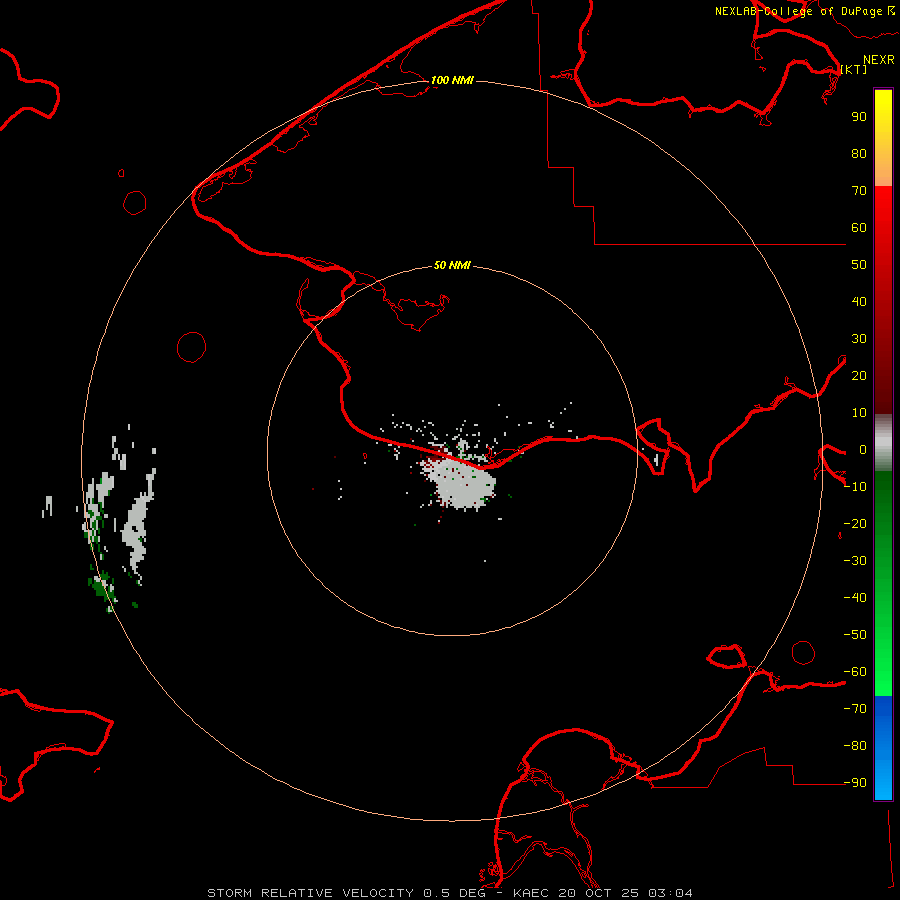Image resolution: width=900 pixels, height=900 pixels.
Task: Click the -60 value on velocity scale
Action: [x=855, y=672]
